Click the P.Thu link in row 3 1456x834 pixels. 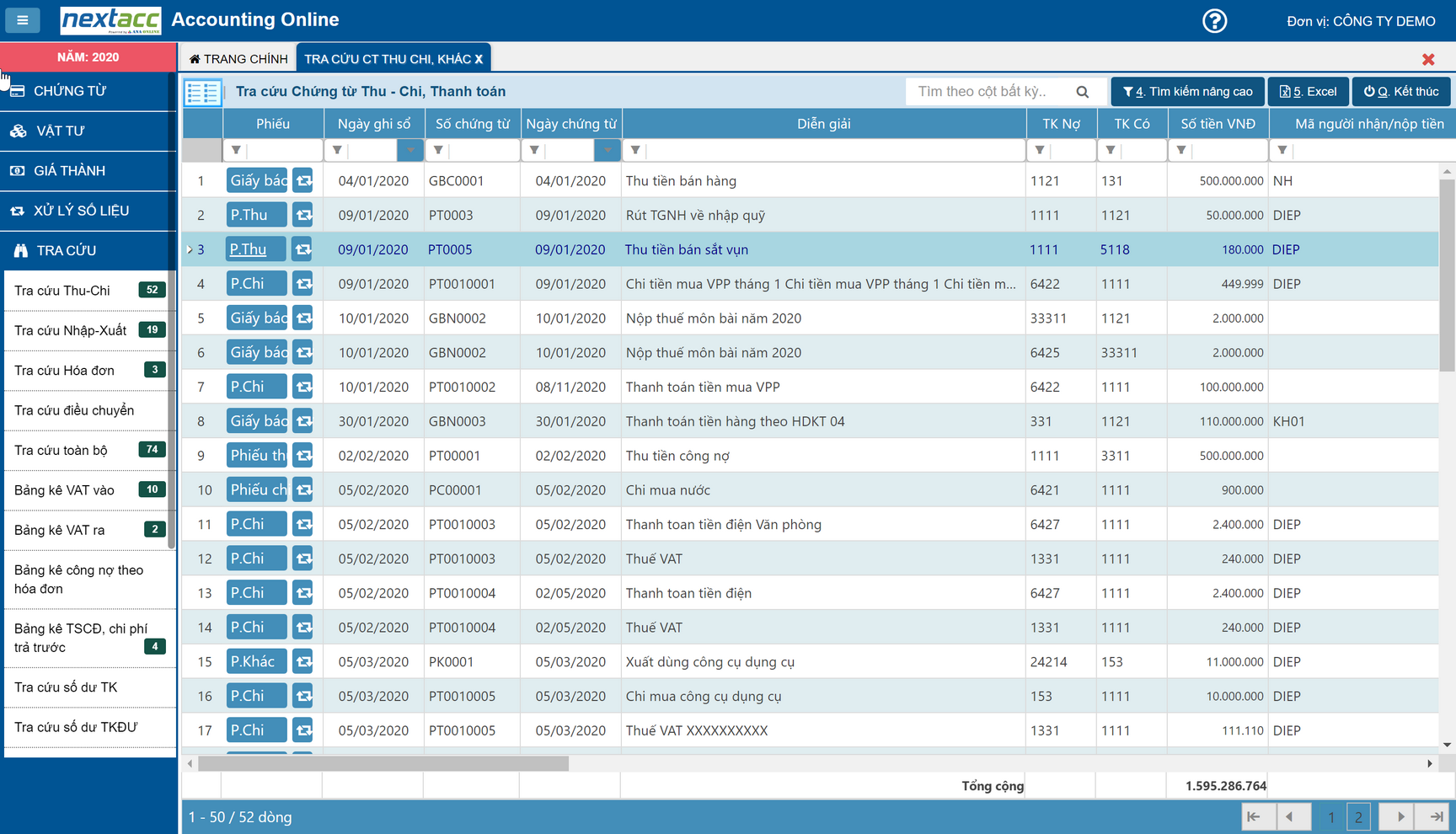point(248,249)
